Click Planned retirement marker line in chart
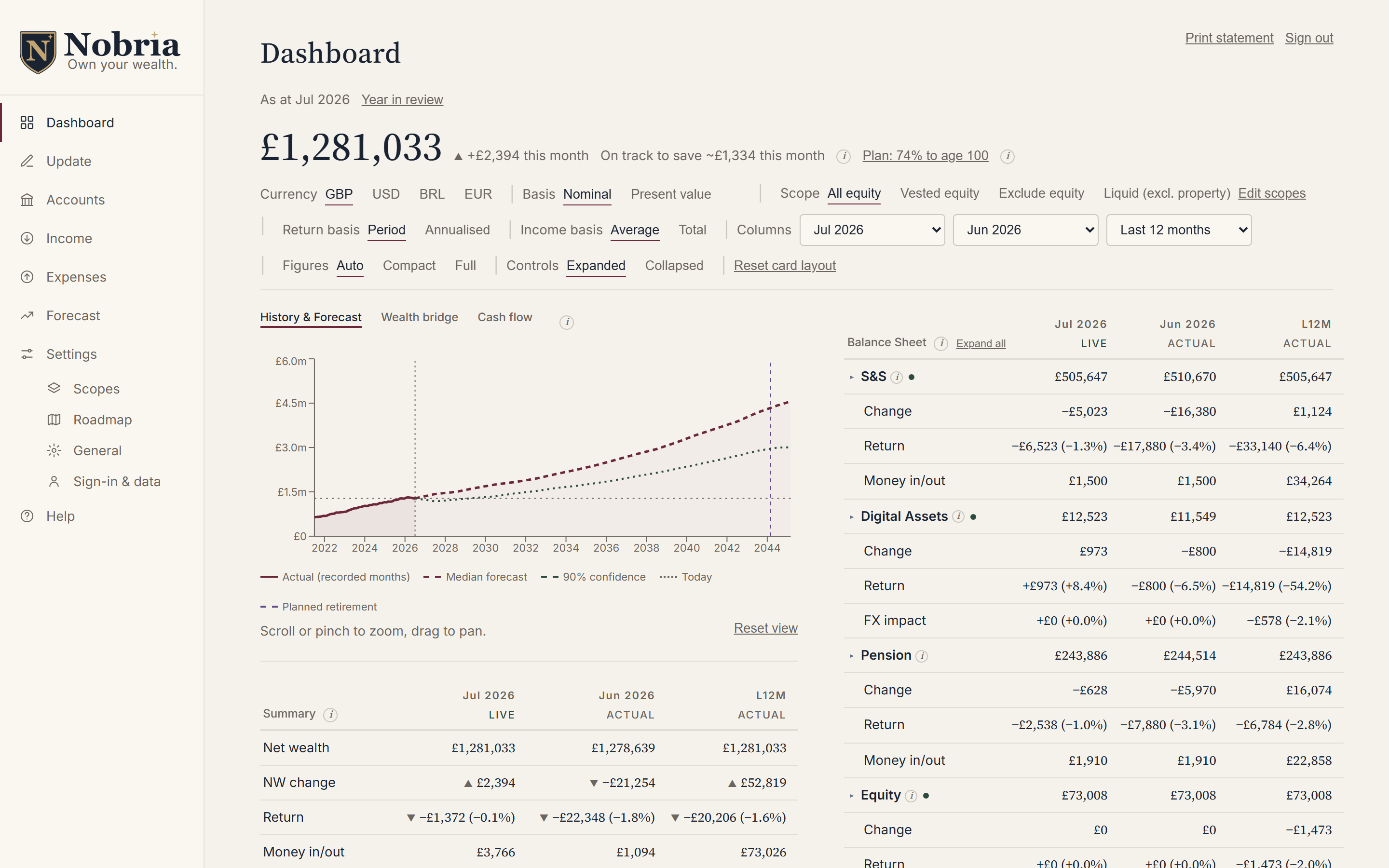This screenshot has height=868, width=1389. [x=770, y=448]
